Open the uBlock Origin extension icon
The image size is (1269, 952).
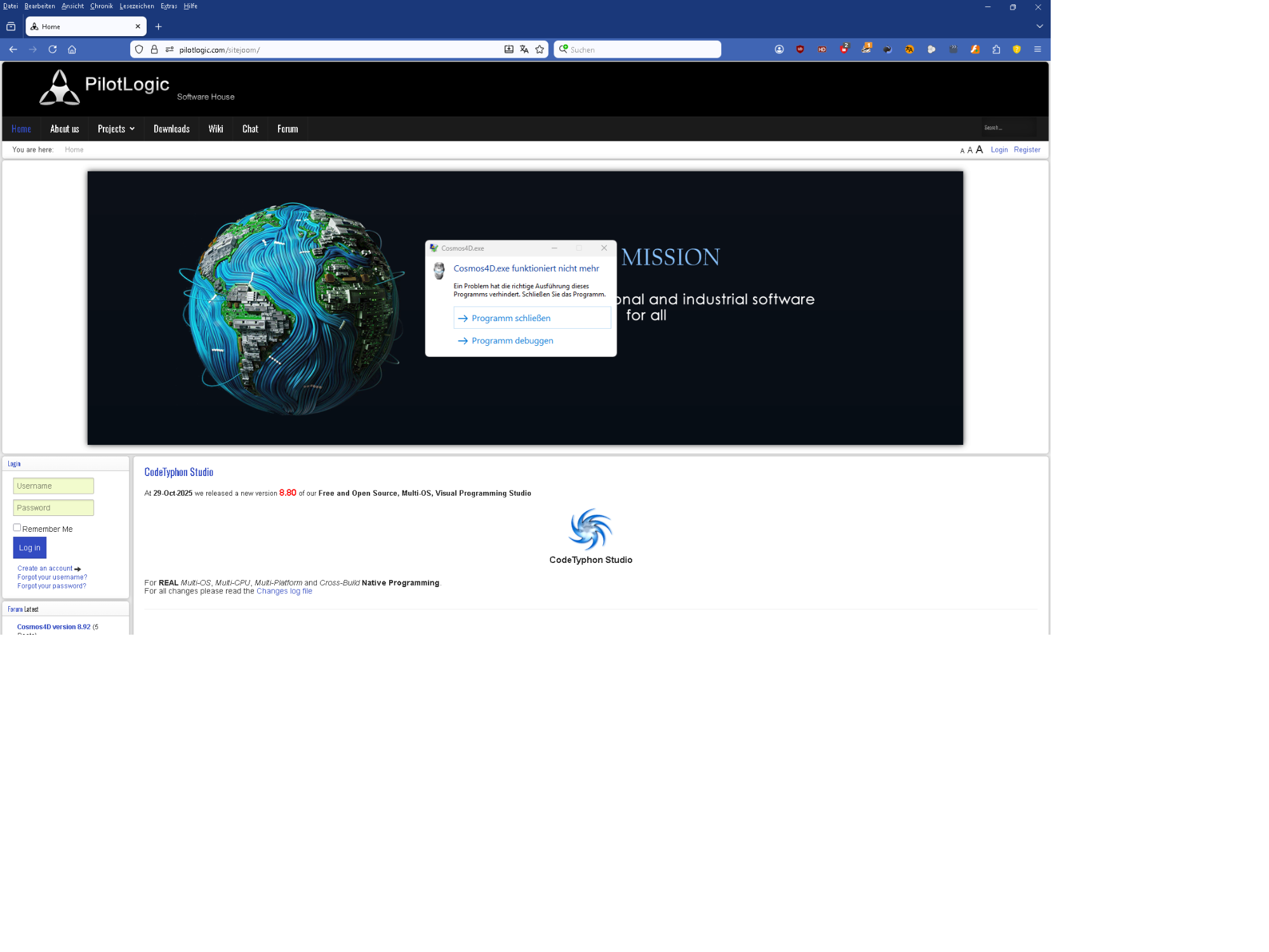tap(800, 50)
